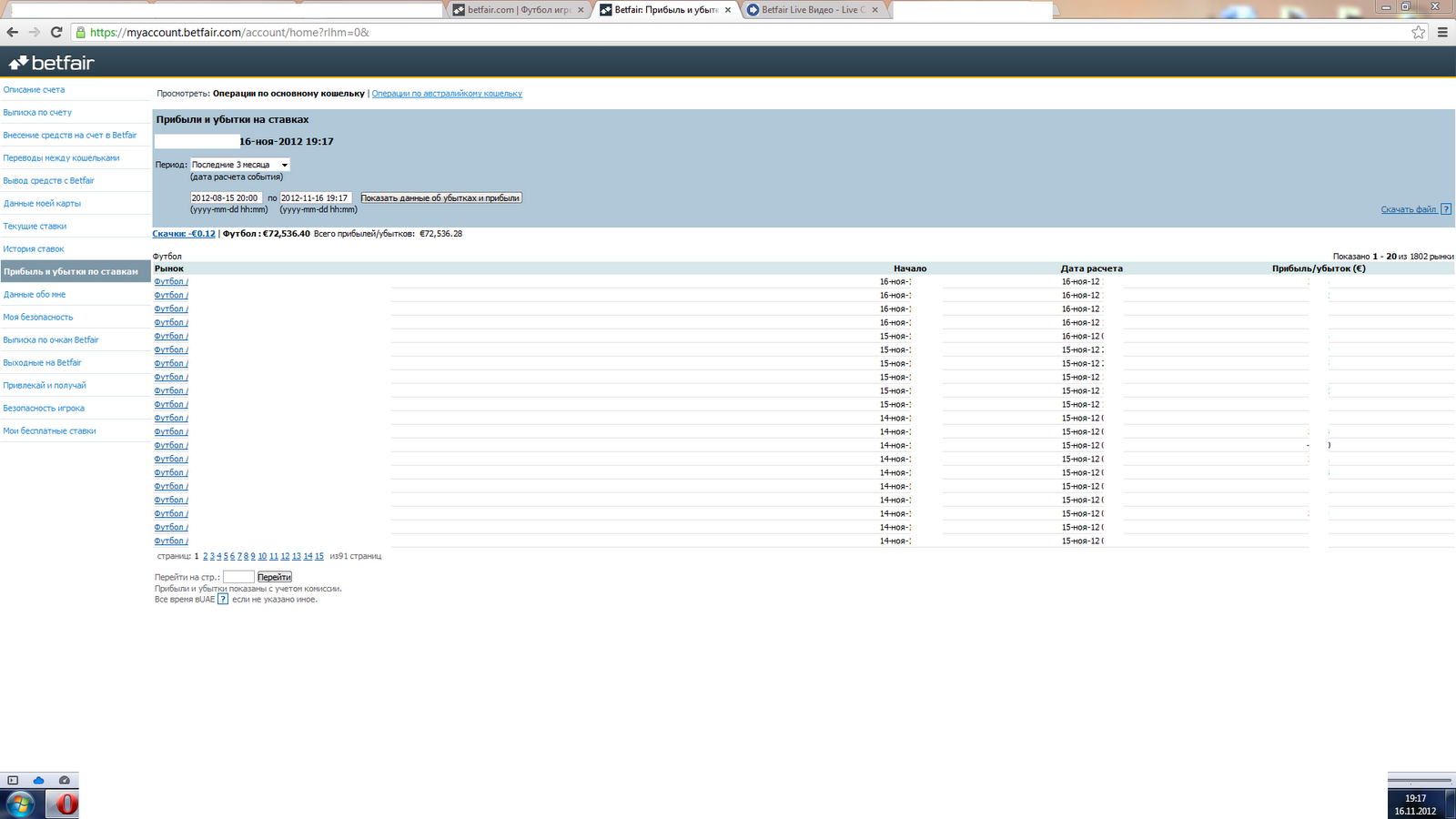Reload the page with the refresh icon
Screen dimensions: 1456x819
tap(56, 32)
